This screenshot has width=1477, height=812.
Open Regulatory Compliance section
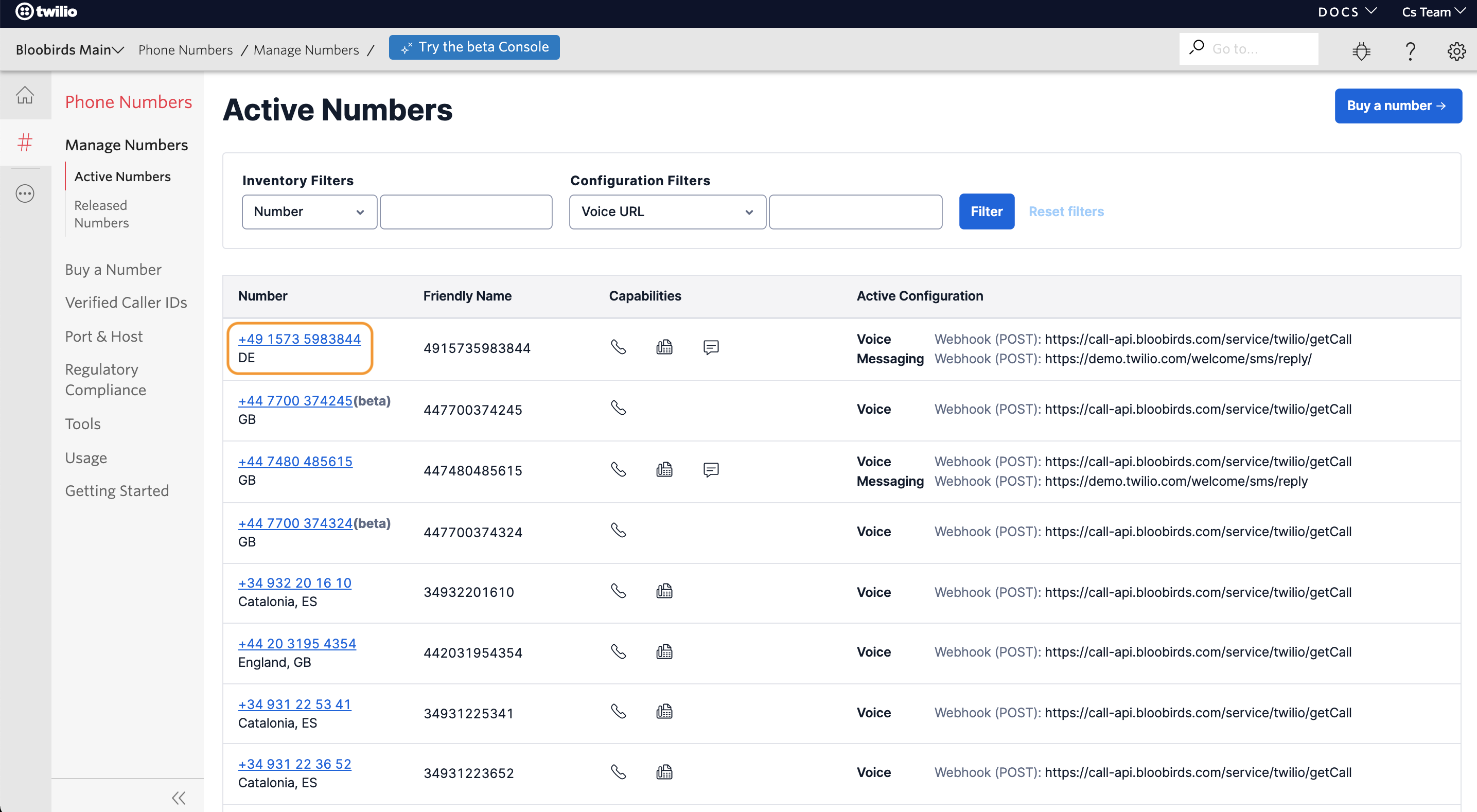tap(105, 379)
